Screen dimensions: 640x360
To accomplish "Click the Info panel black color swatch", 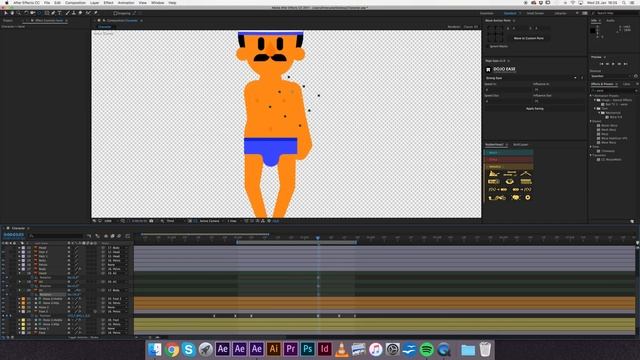I will tap(593, 30).
